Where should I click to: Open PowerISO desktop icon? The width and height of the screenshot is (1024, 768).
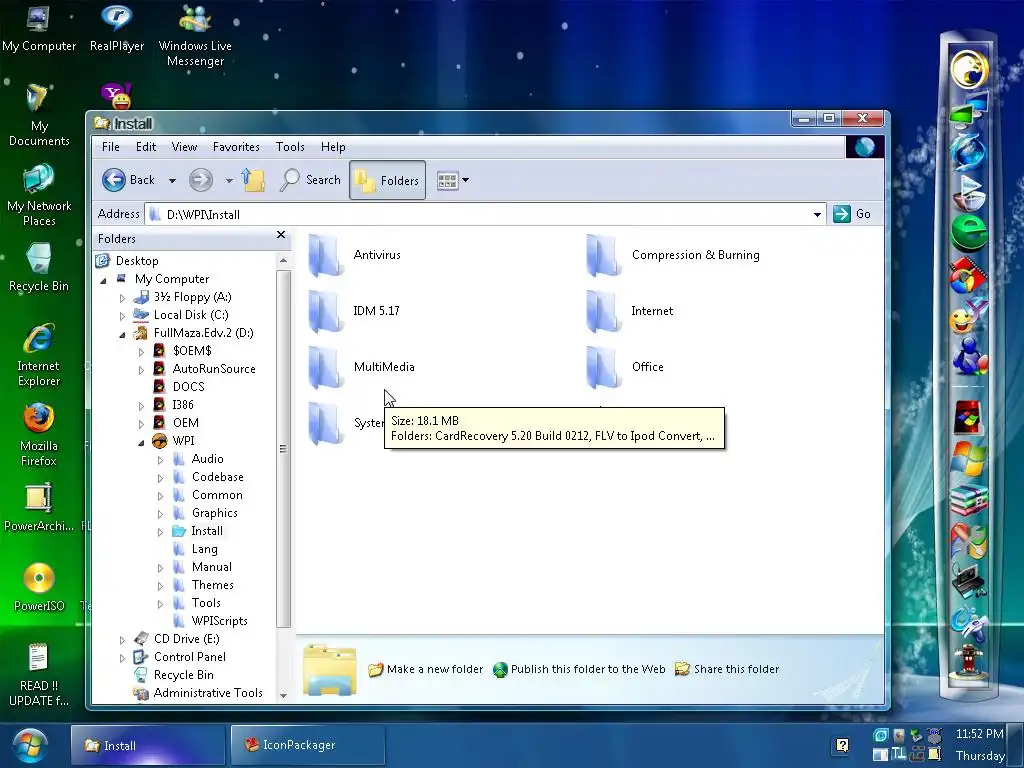pos(39,588)
